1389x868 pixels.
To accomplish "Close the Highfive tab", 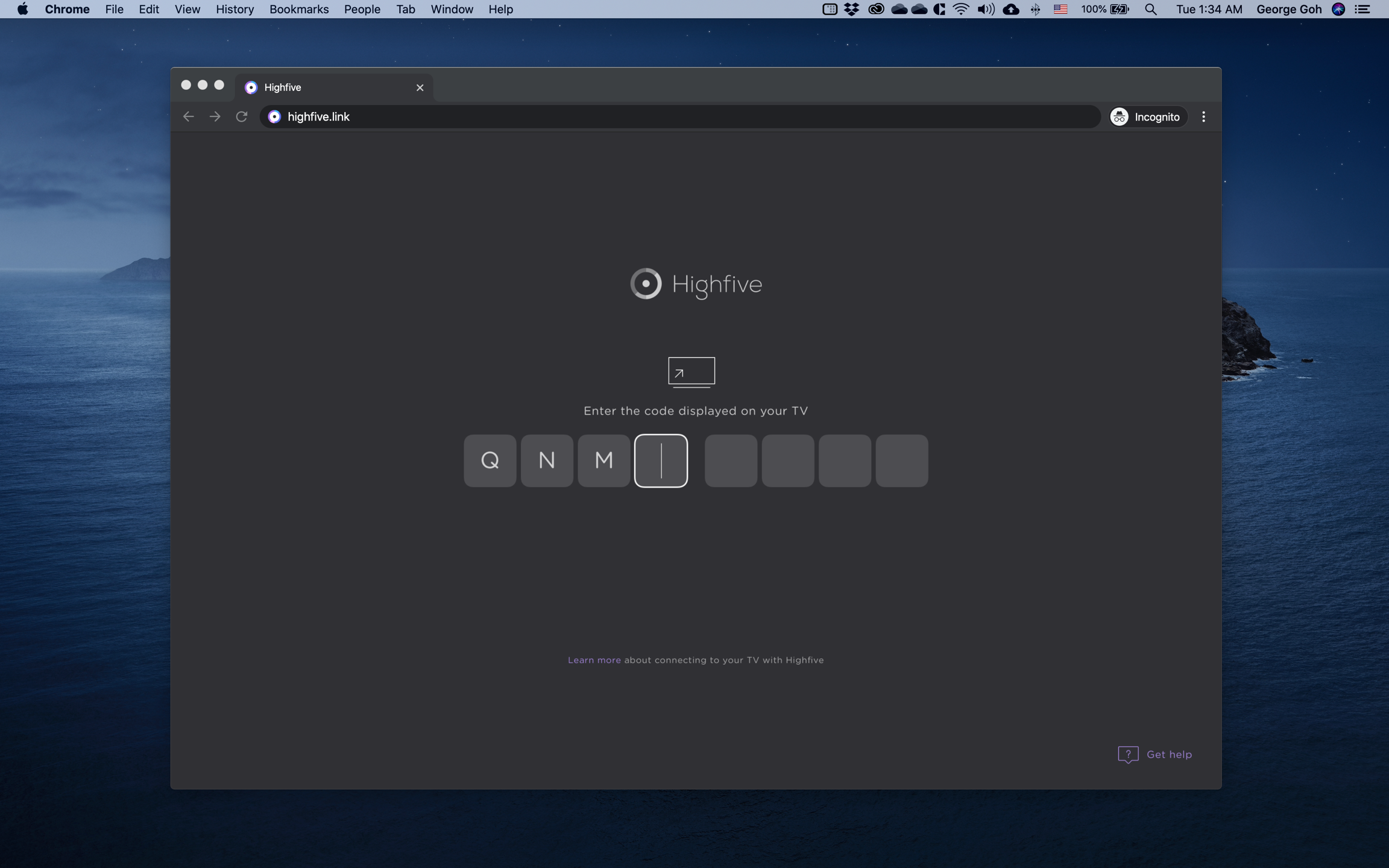I will [x=420, y=87].
